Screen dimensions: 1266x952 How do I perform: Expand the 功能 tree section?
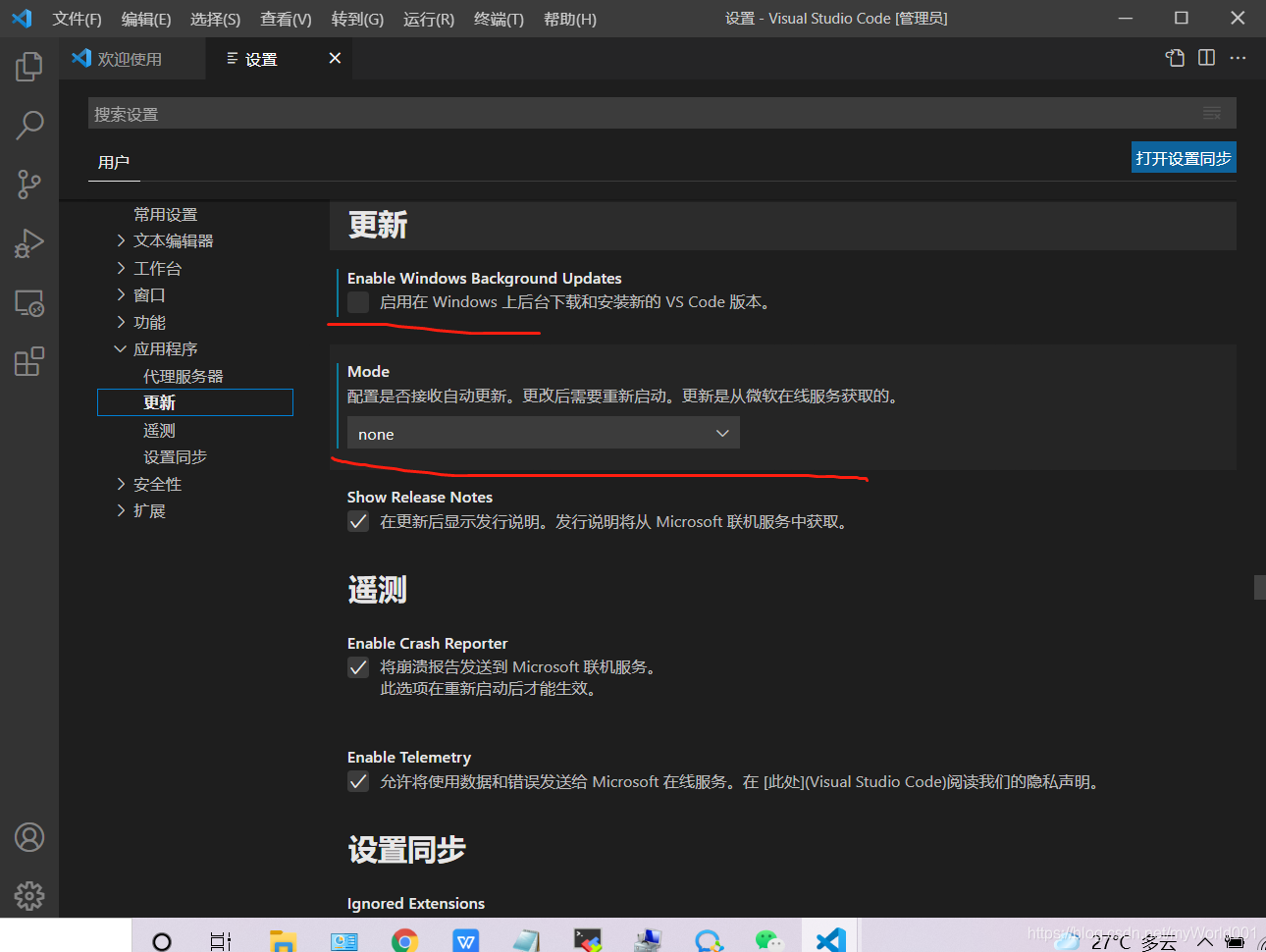click(x=121, y=322)
